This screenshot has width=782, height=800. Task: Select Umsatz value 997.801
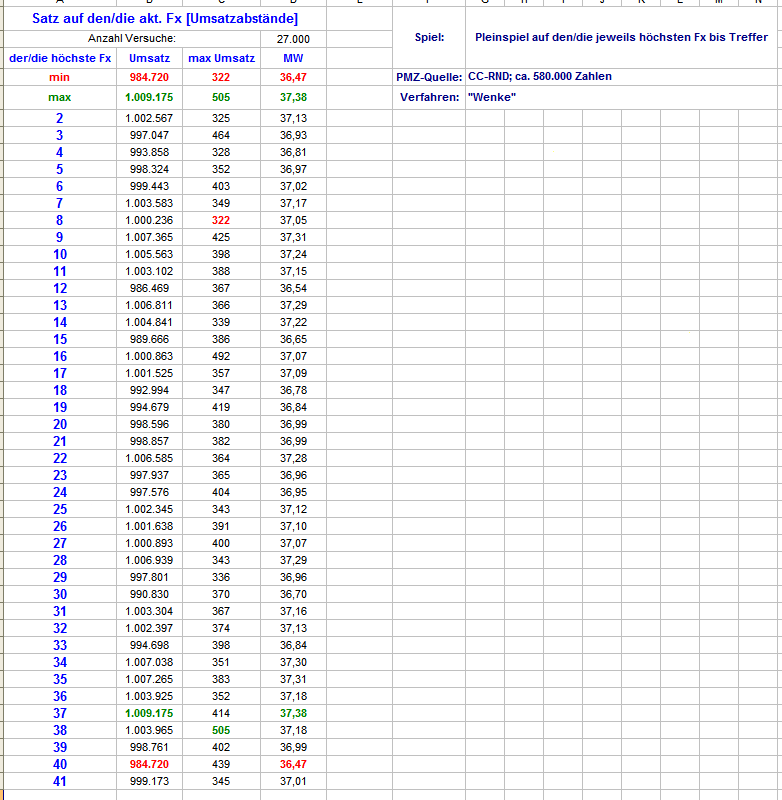(x=149, y=578)
